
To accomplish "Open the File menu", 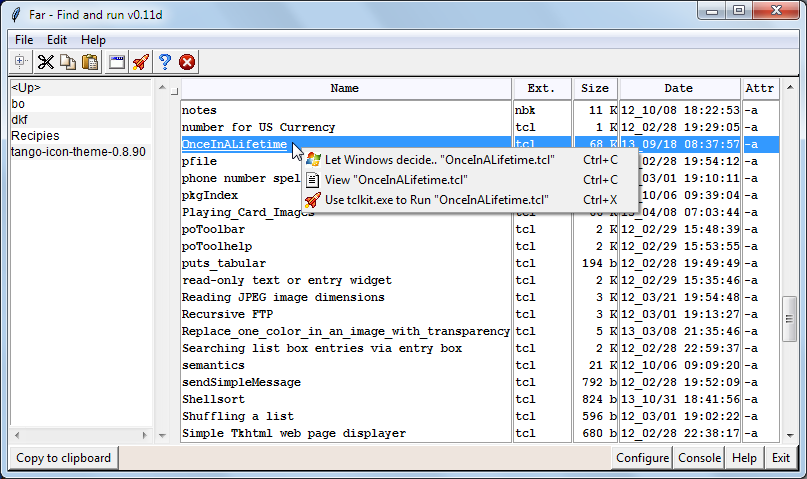I will click(x=24, y=40).
